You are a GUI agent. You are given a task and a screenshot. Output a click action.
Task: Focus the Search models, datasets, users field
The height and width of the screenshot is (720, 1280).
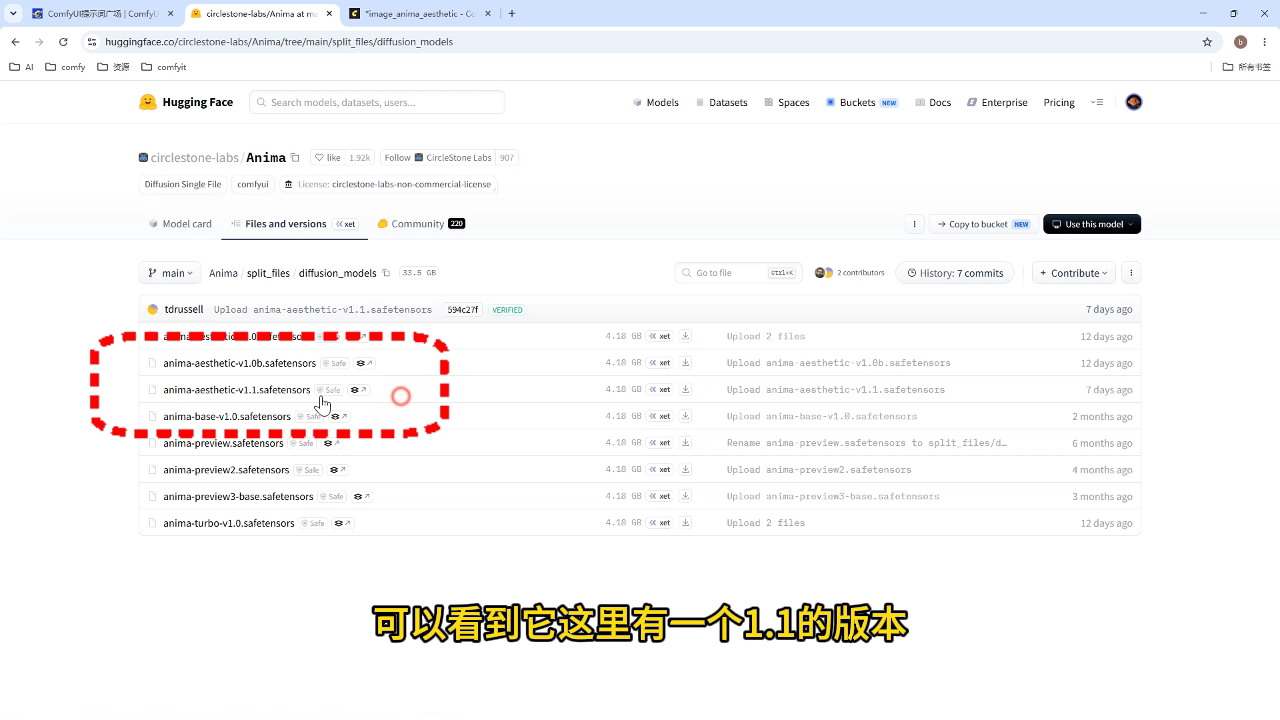pos(377,102)
